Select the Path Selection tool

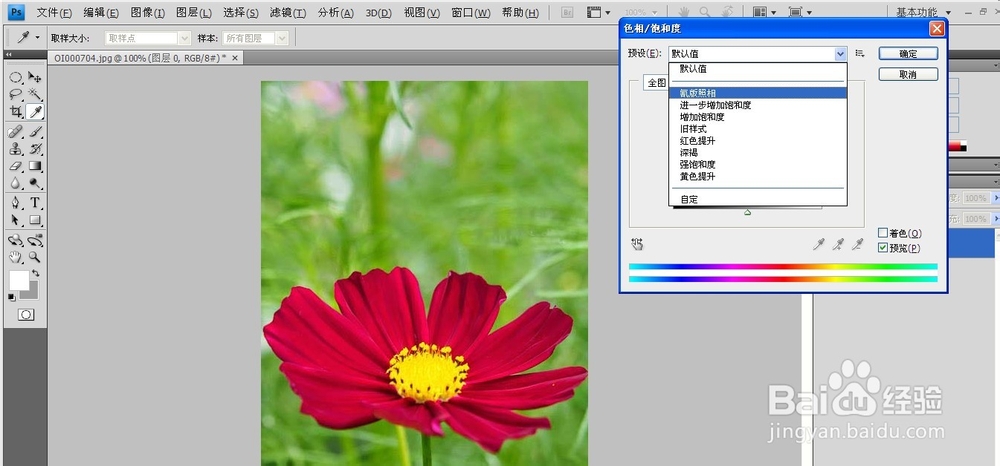pyautogui.click(x=16, y=221)
